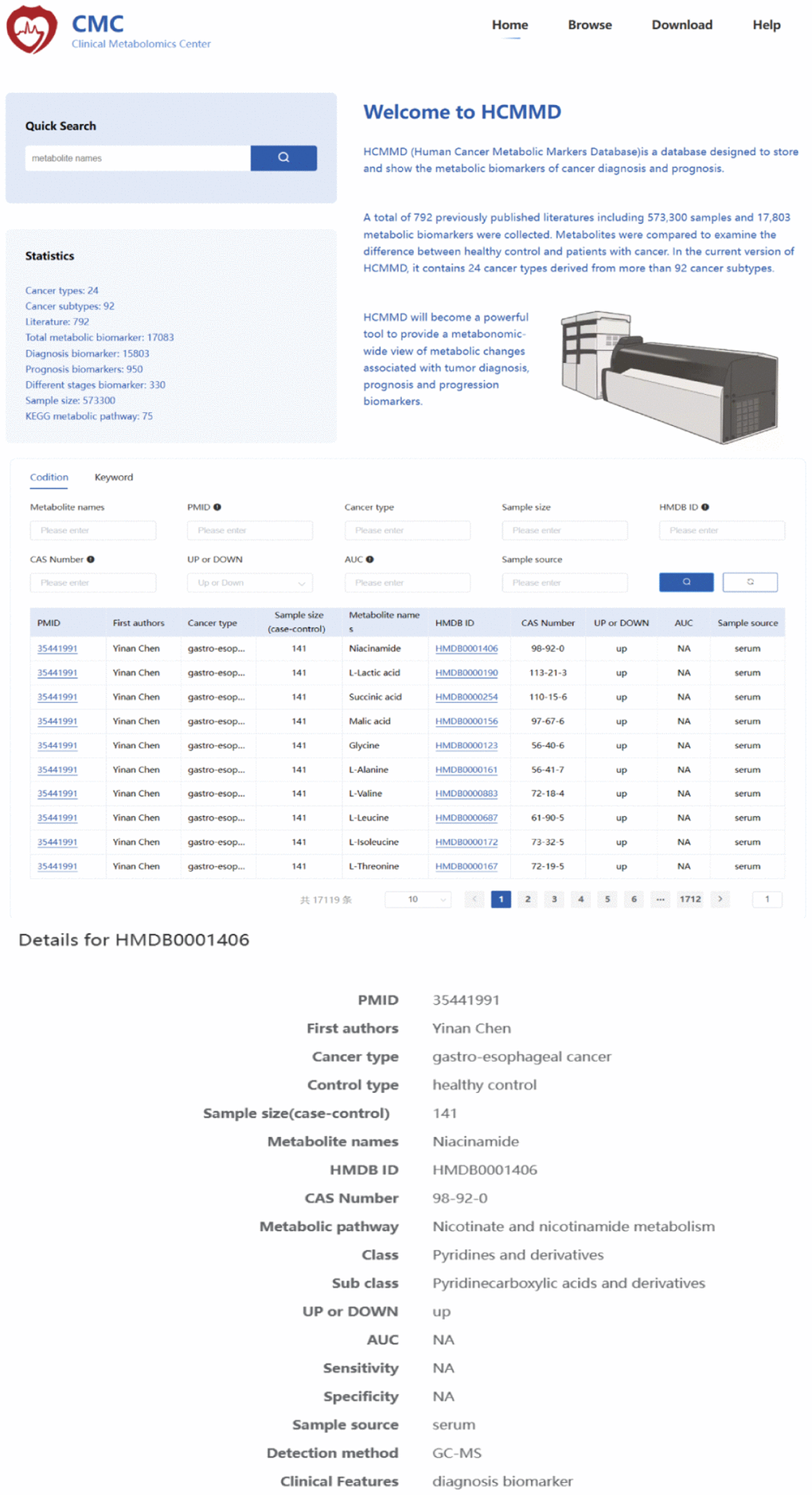The image size is (812, 1495).
Task: Go to next page with right arrow
Action: pyautogui.click(x=720, y=899)
